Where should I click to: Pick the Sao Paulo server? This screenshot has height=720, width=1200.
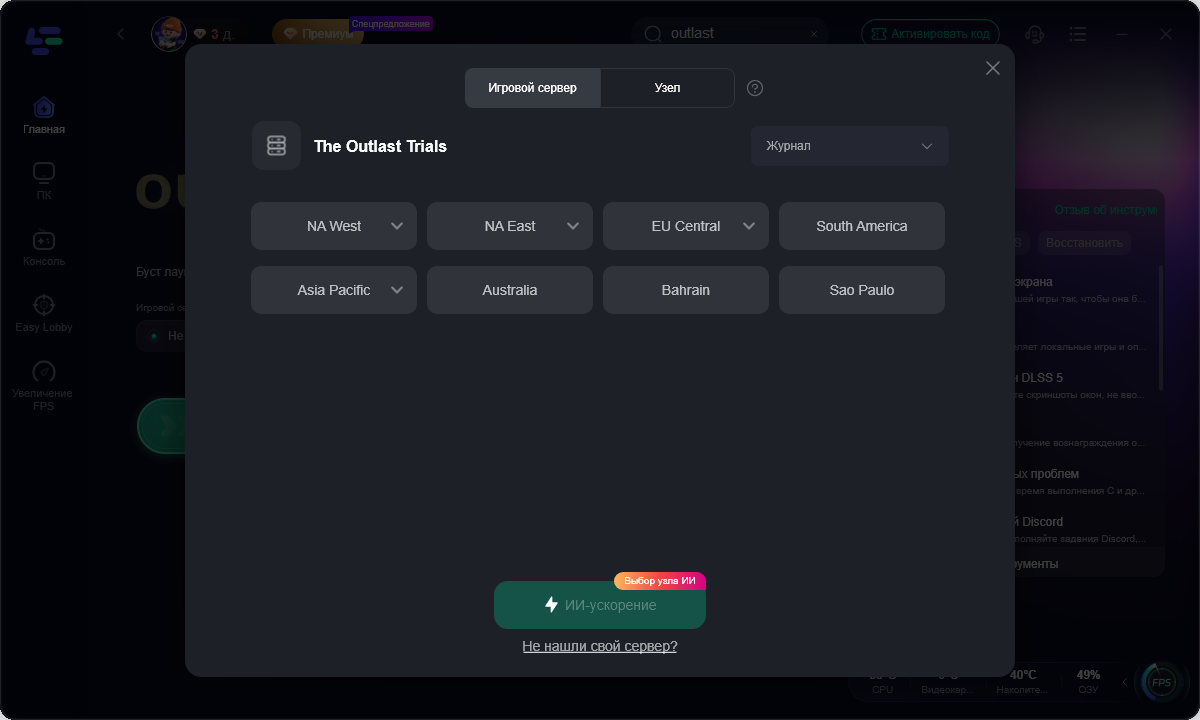862,290
